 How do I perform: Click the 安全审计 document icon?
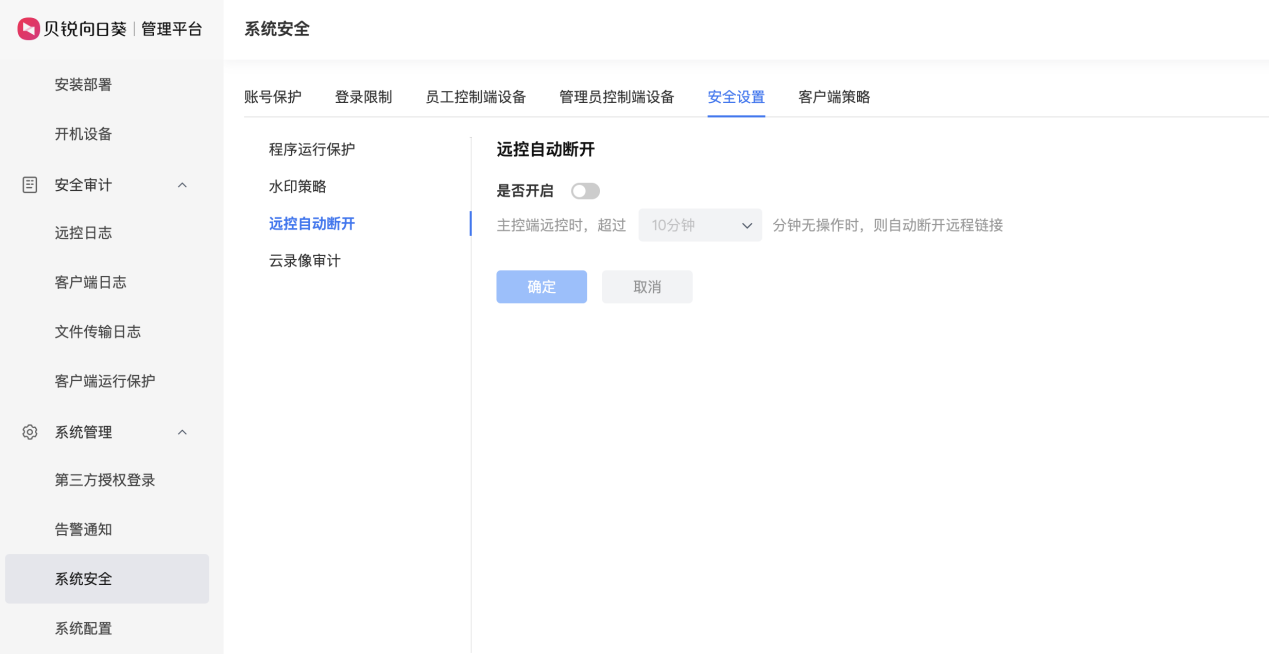(x=30, y=185)
